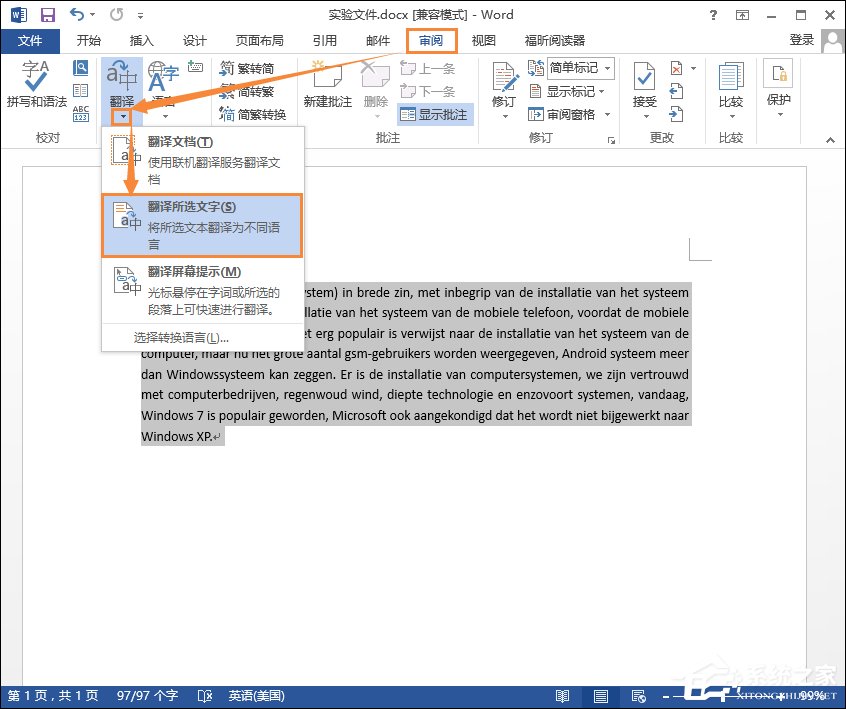Image resolution: width=846 pixels, height=709 pixels.
Task: Switch to the 视图 View tab
Action: (484, 40)
